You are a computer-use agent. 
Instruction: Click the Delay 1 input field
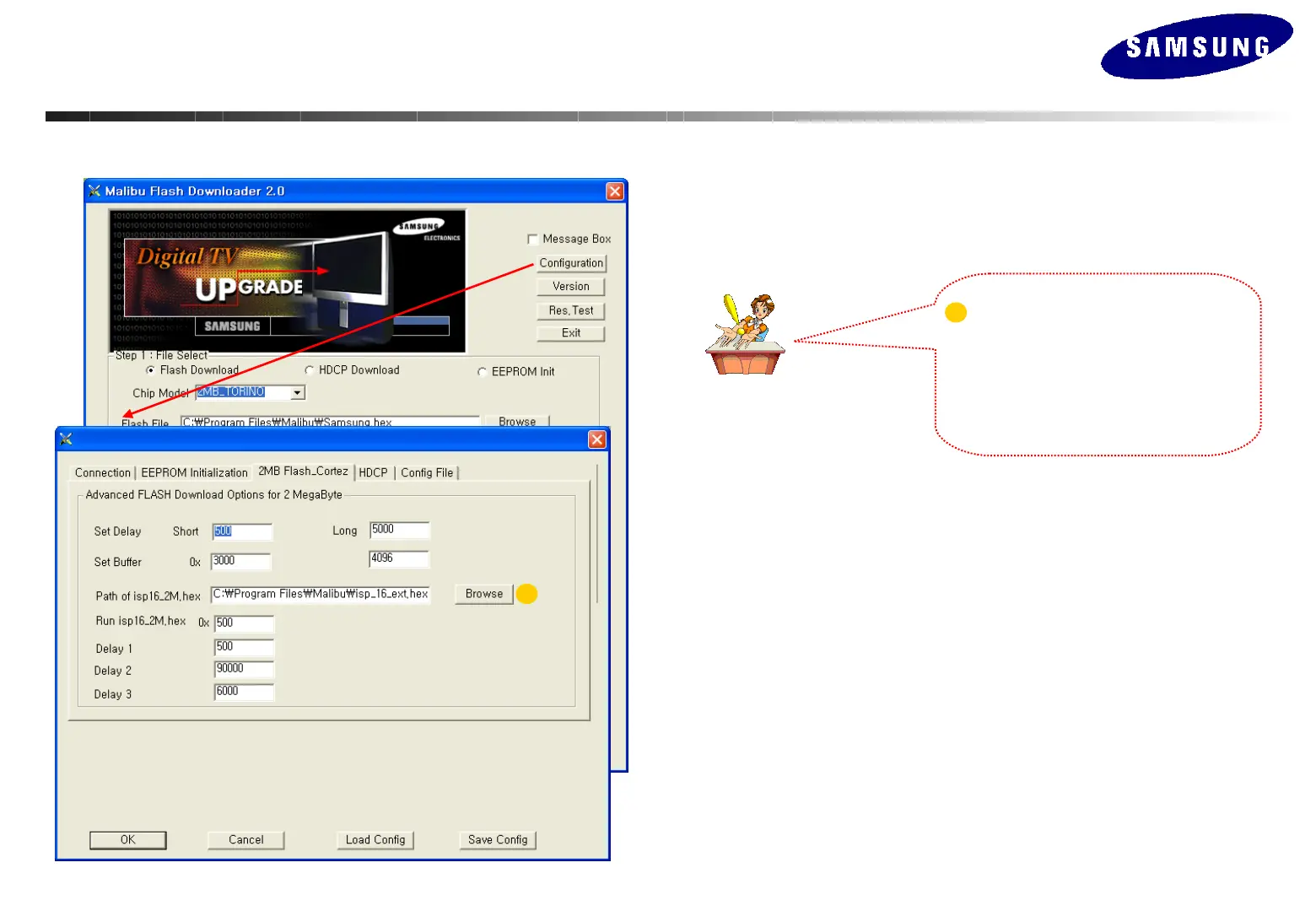(244, 647)
